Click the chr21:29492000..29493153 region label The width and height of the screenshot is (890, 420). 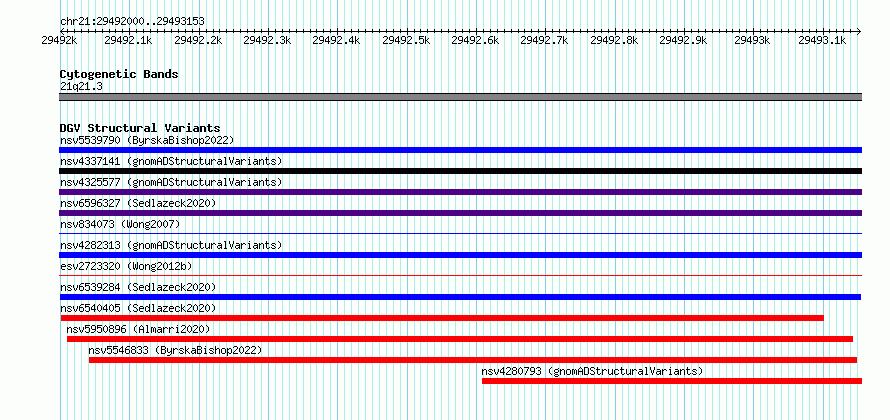click(132, 21)
